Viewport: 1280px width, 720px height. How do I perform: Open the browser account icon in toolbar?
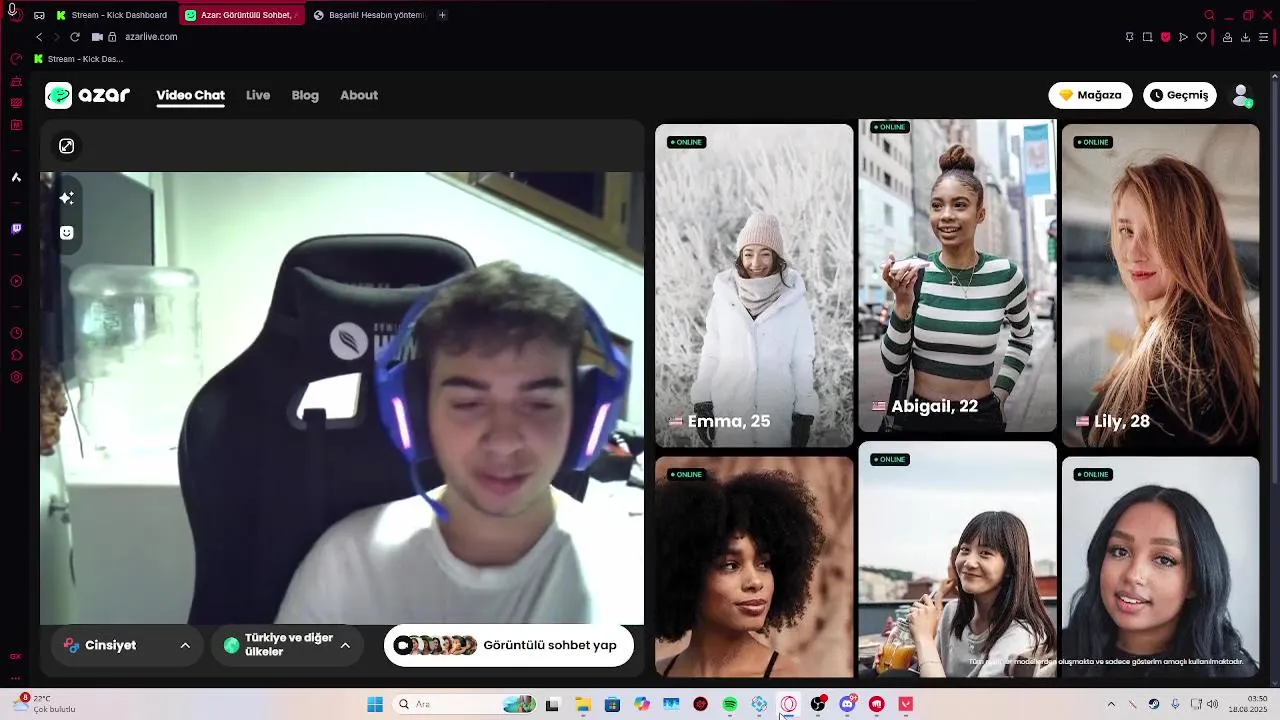1227,37
